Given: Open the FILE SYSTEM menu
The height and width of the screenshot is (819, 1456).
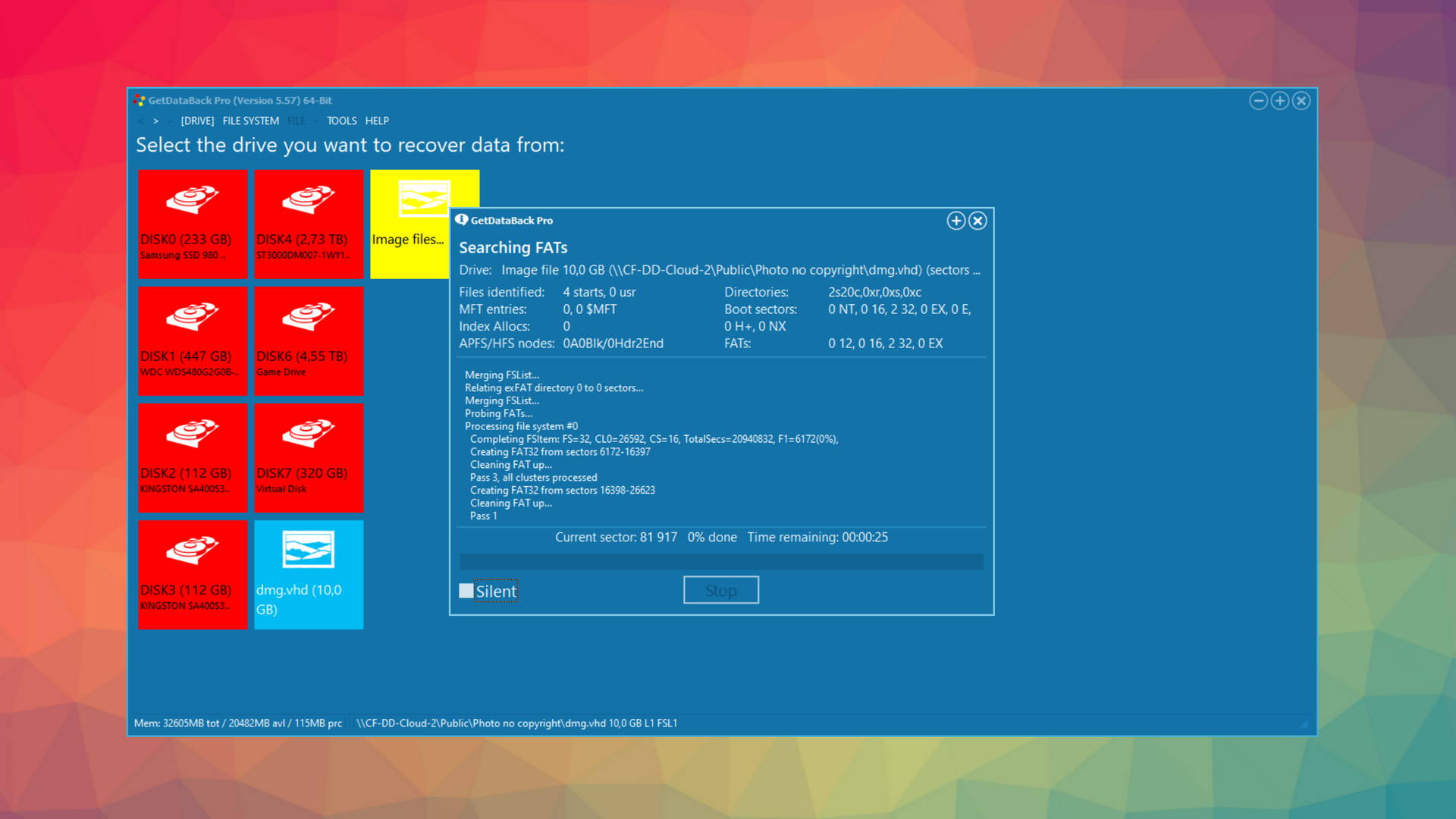Looking at the screenshot, I should (251, 121).
